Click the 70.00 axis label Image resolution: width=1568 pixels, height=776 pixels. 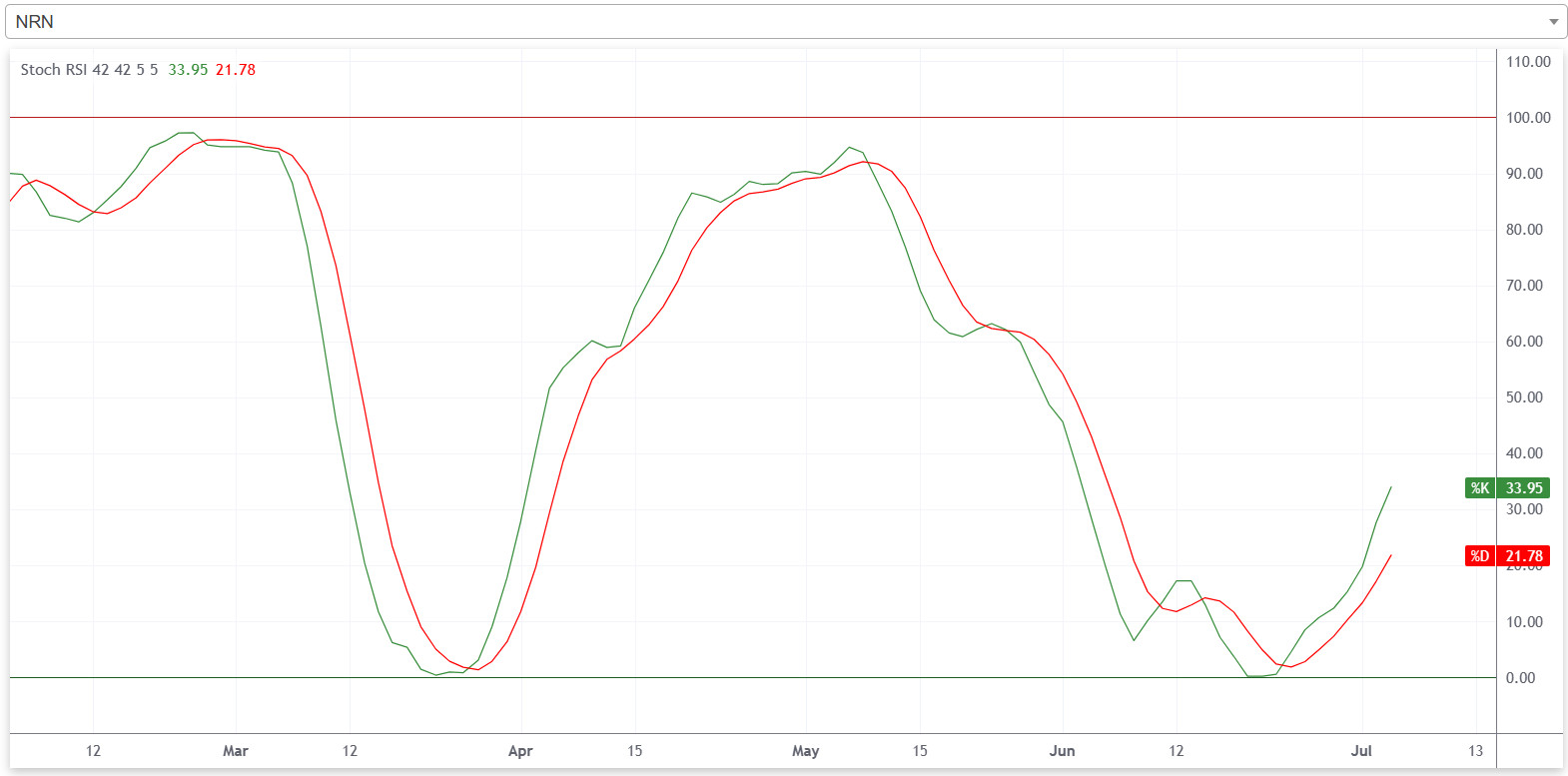pyautogui.click(x=1524, y=286)
